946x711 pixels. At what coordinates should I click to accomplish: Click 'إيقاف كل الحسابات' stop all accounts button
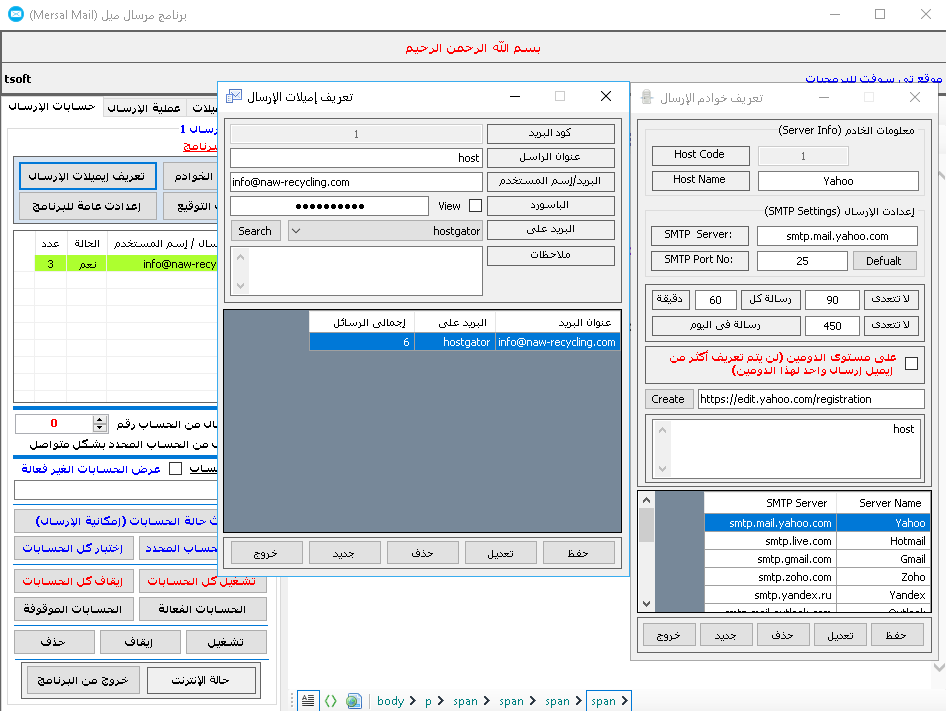tap(73, 581)
